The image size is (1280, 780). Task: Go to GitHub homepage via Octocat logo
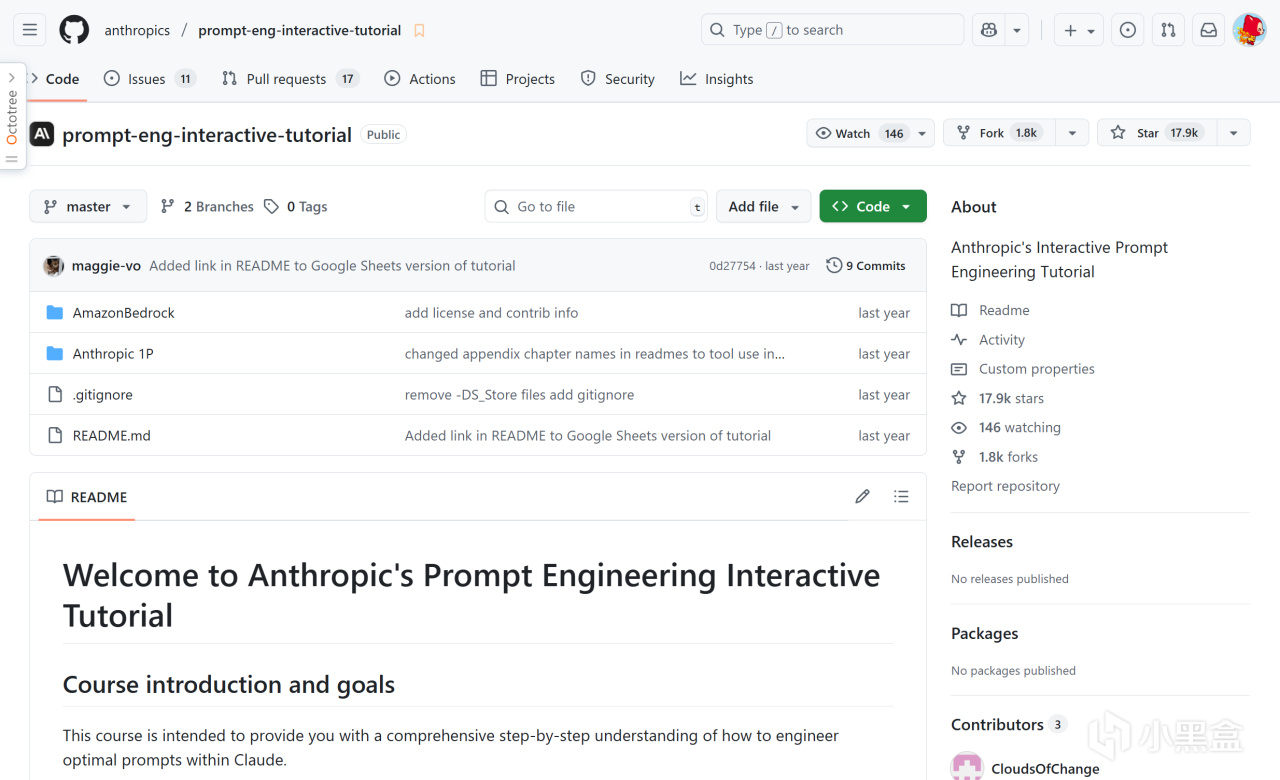pos(74,30)
